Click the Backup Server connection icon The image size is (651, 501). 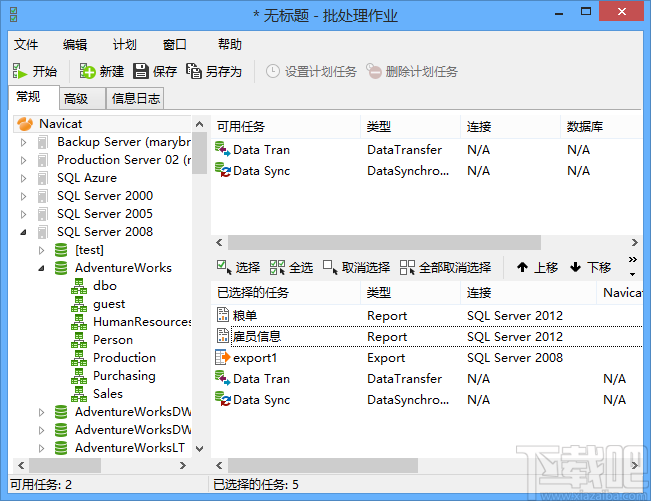(x=42, y=142)
